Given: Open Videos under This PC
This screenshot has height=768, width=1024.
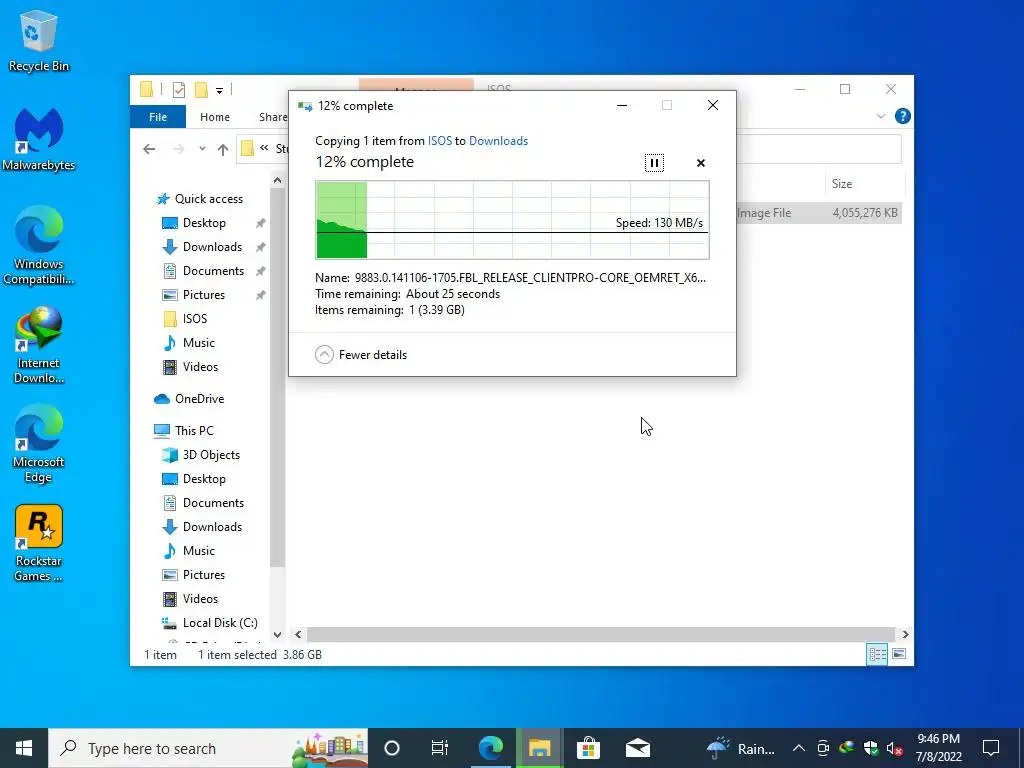Looking at the screenshot, I should pos(190,599).
